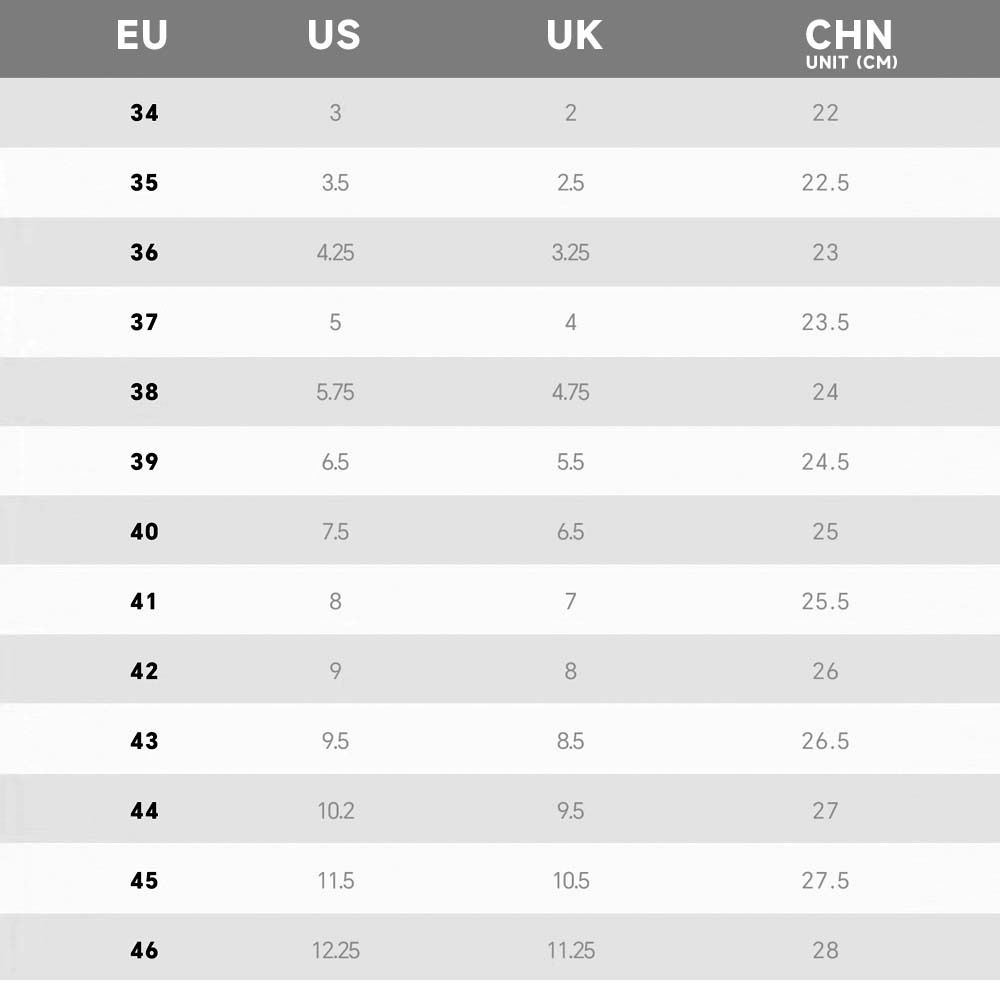Select EU size 40 cell
Screen dimensions: 1000x1000
click(x=144, y=531)
